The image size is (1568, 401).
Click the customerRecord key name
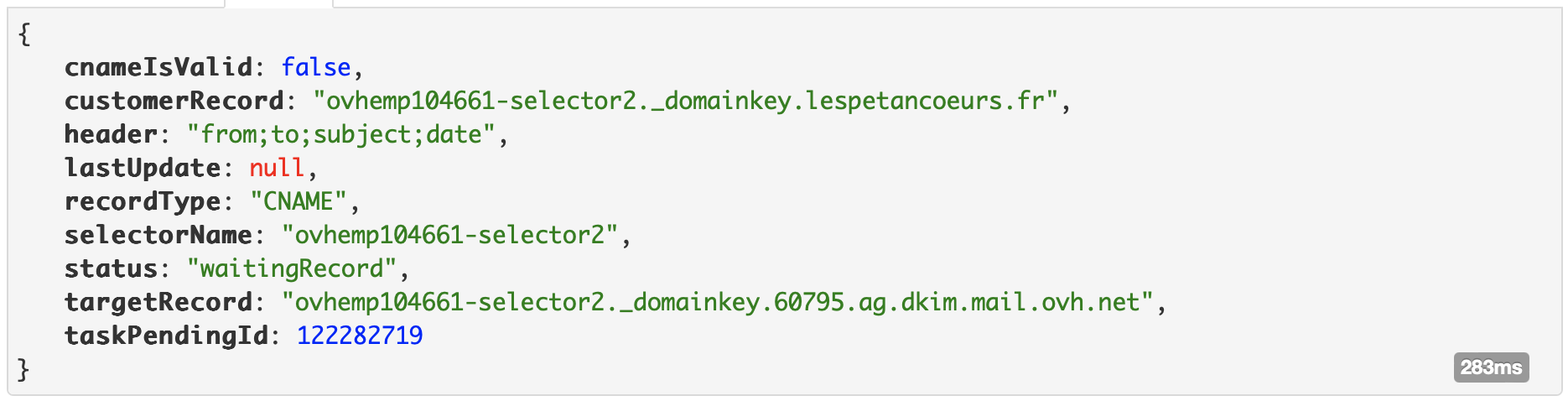tap(174, 101)
